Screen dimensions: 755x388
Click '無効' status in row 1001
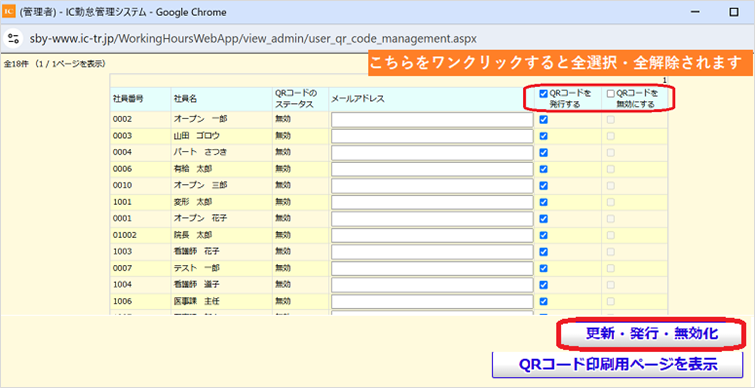[x=283, y=202]
